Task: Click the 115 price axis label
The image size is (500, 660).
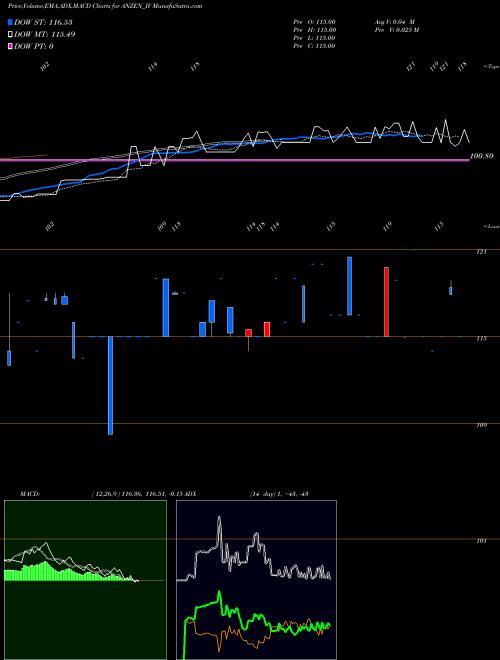Action: click(x=482, y=338)
